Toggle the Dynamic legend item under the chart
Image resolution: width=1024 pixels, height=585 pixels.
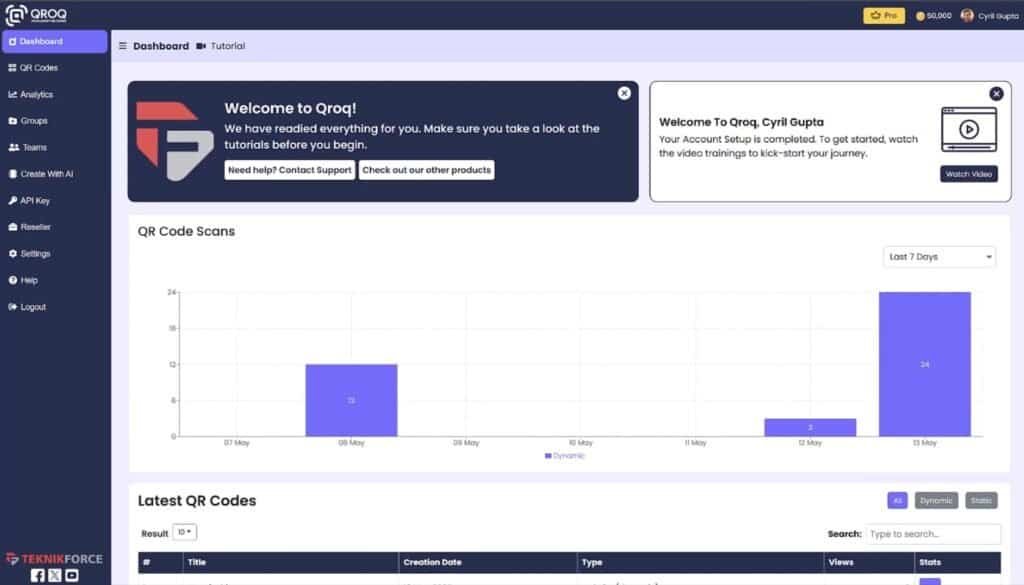pyautogui.click(x=565, y=455)
